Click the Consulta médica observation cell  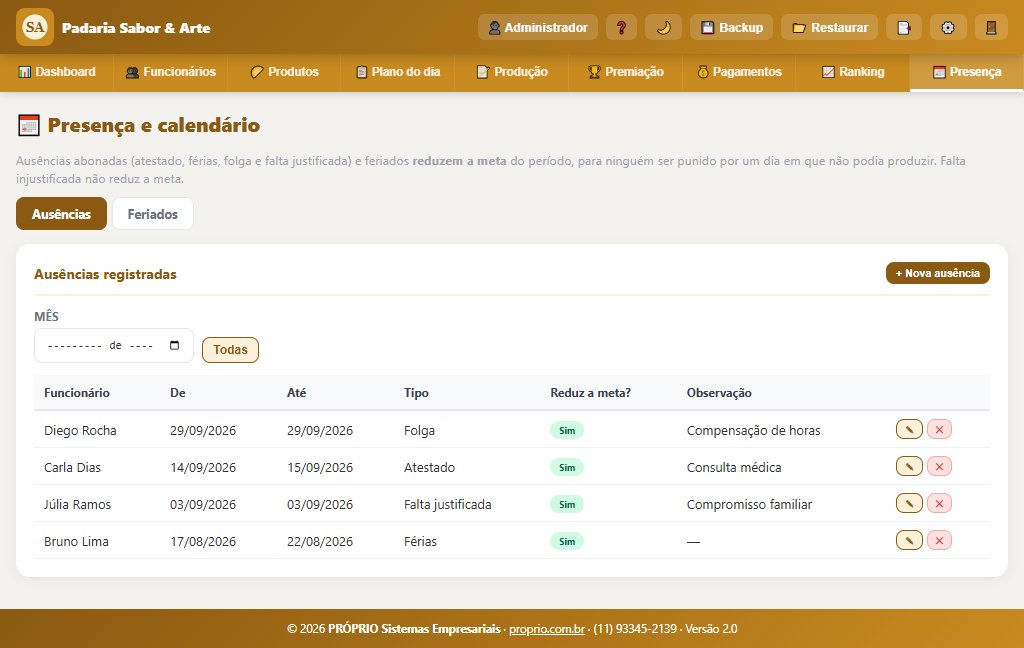[733, 468]
